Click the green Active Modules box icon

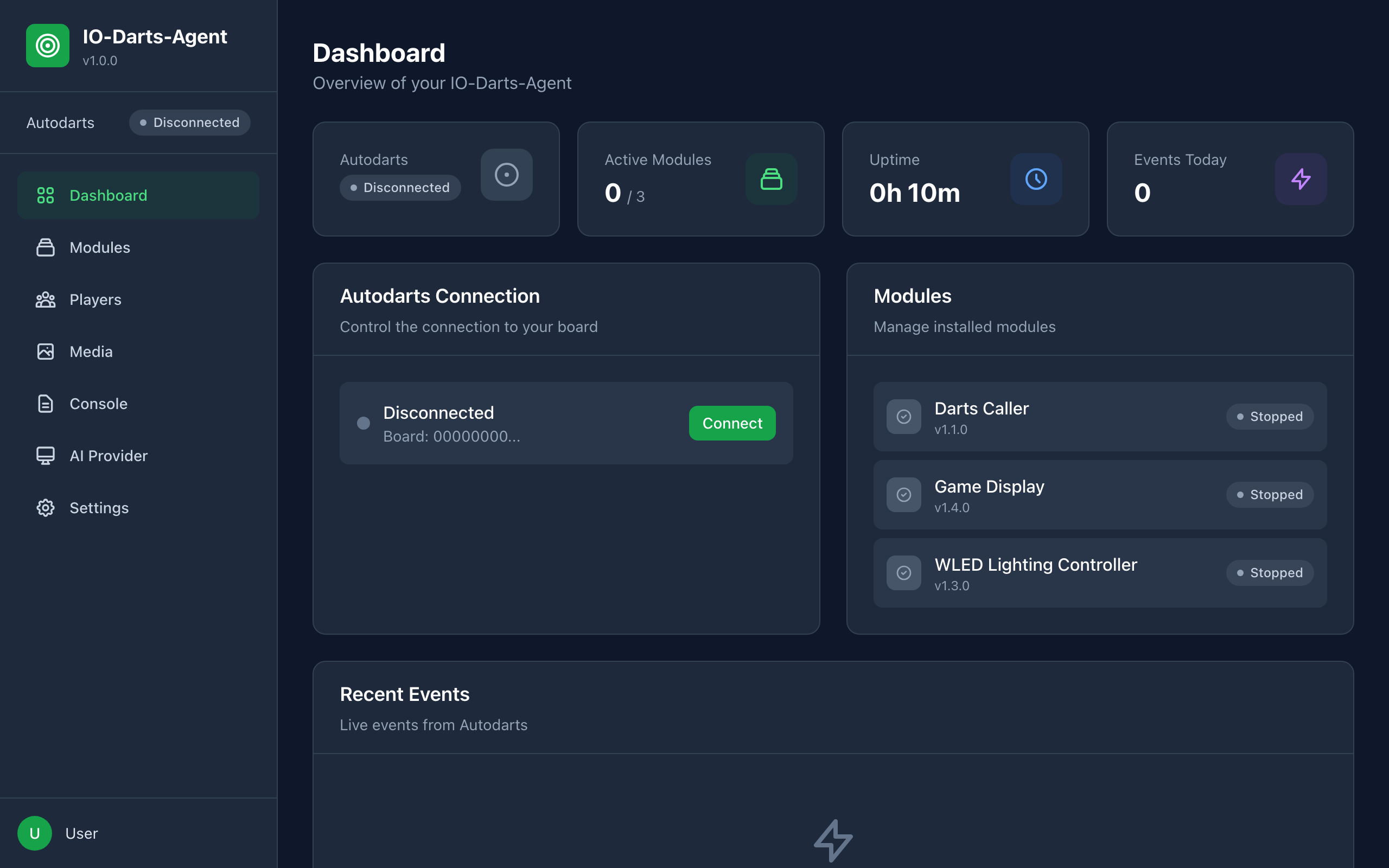(x=772, y=179)
